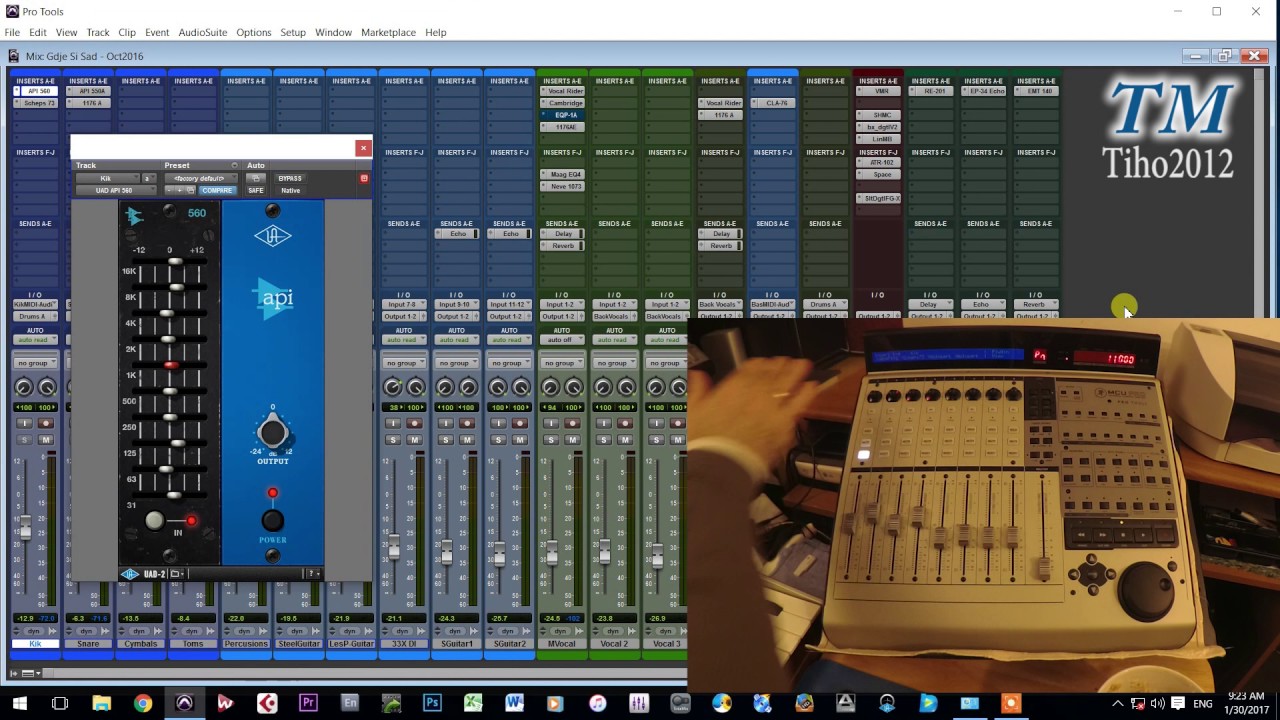The image size is (1280, 720).
Task: Click the 16K band slider on API 560
Action: [176, 262]
